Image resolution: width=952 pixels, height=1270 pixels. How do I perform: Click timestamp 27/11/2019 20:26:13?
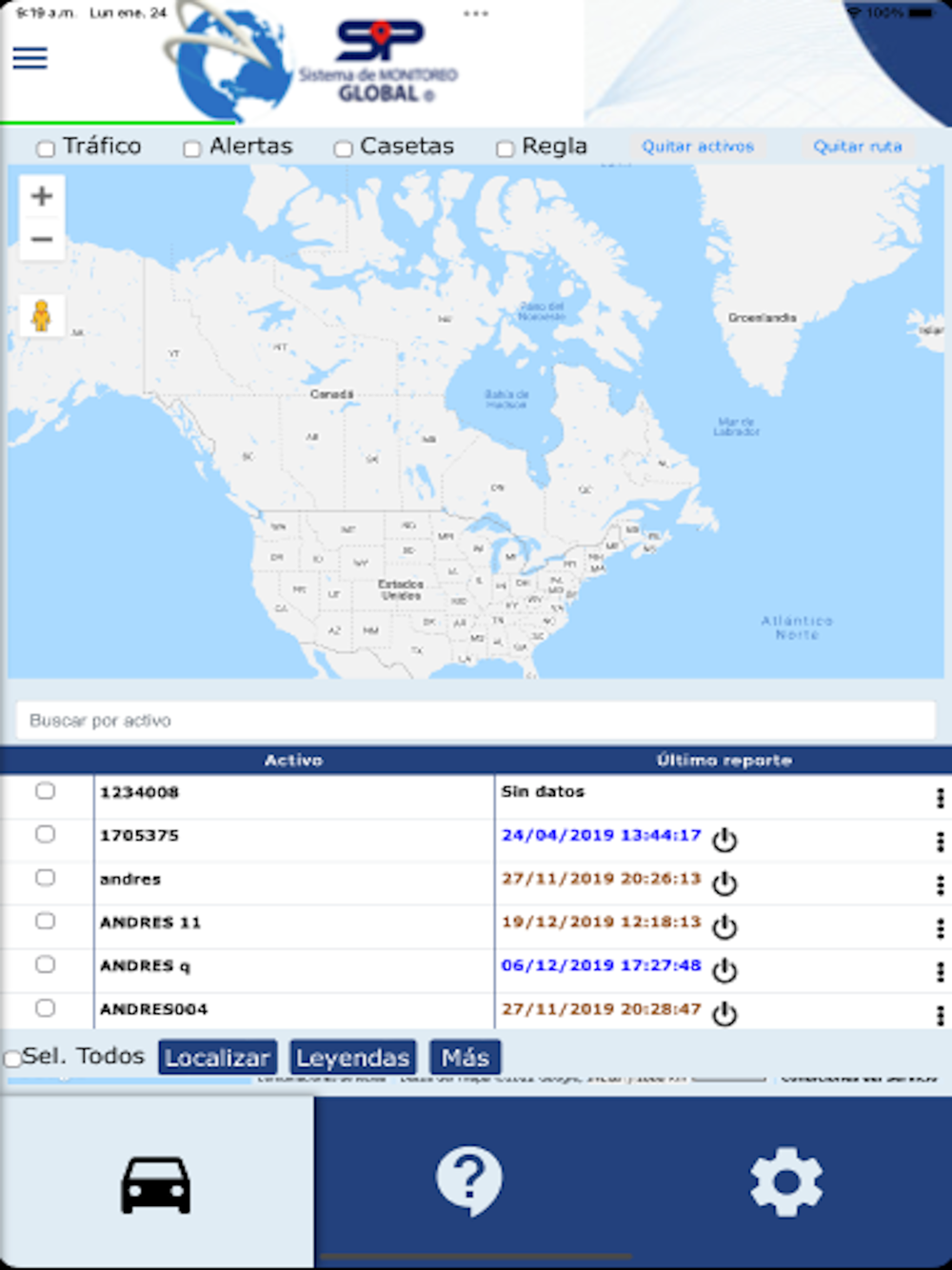(601, 879)
